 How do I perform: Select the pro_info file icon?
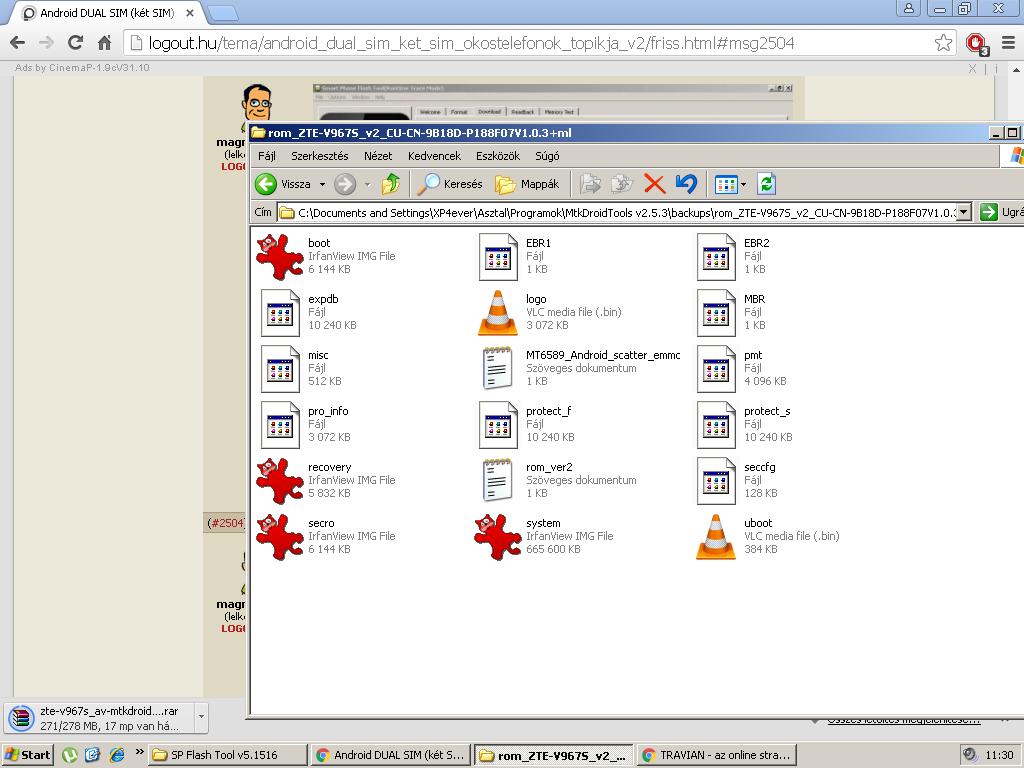280,425
